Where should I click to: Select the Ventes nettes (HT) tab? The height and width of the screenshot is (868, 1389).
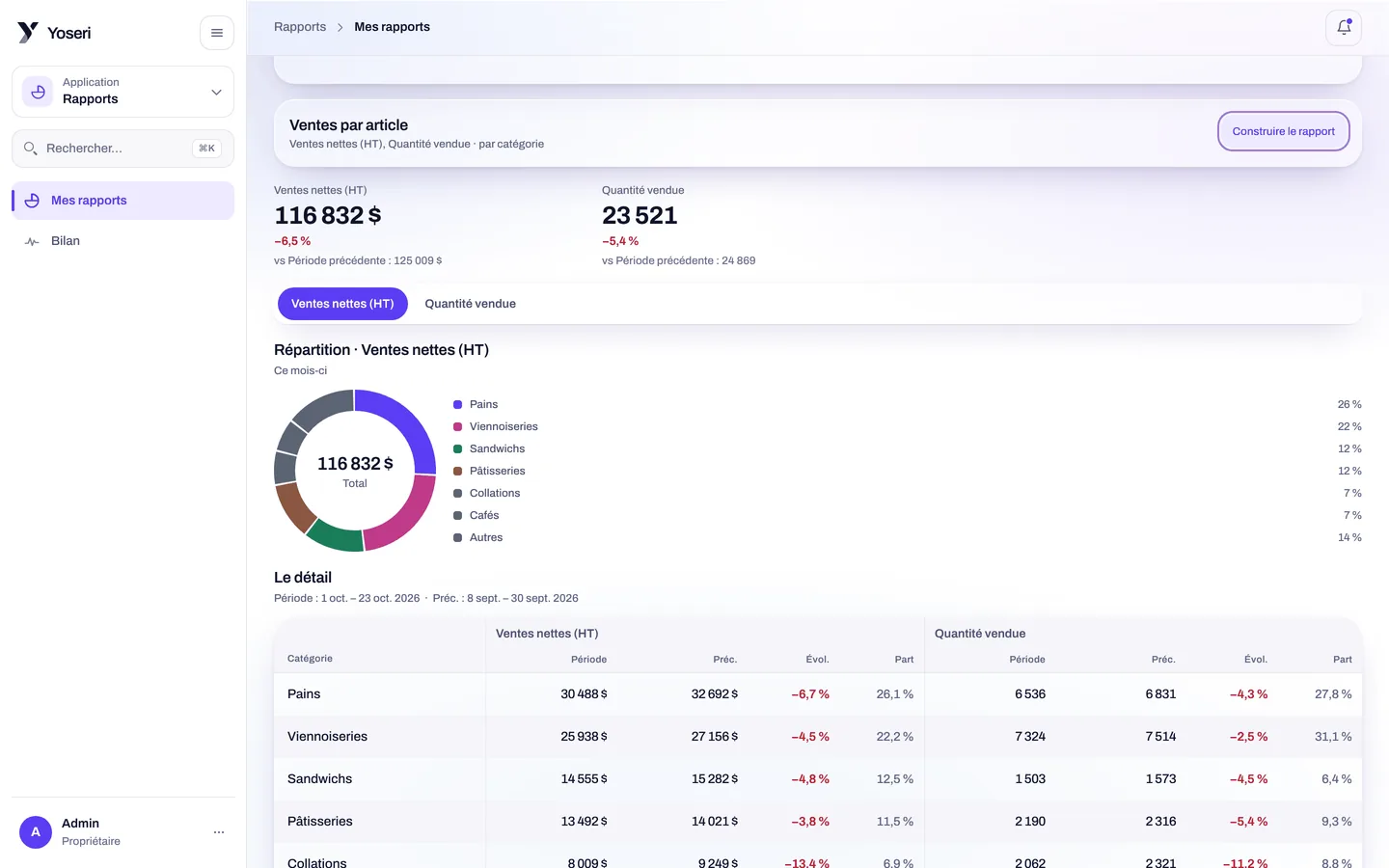pos(342,304)
